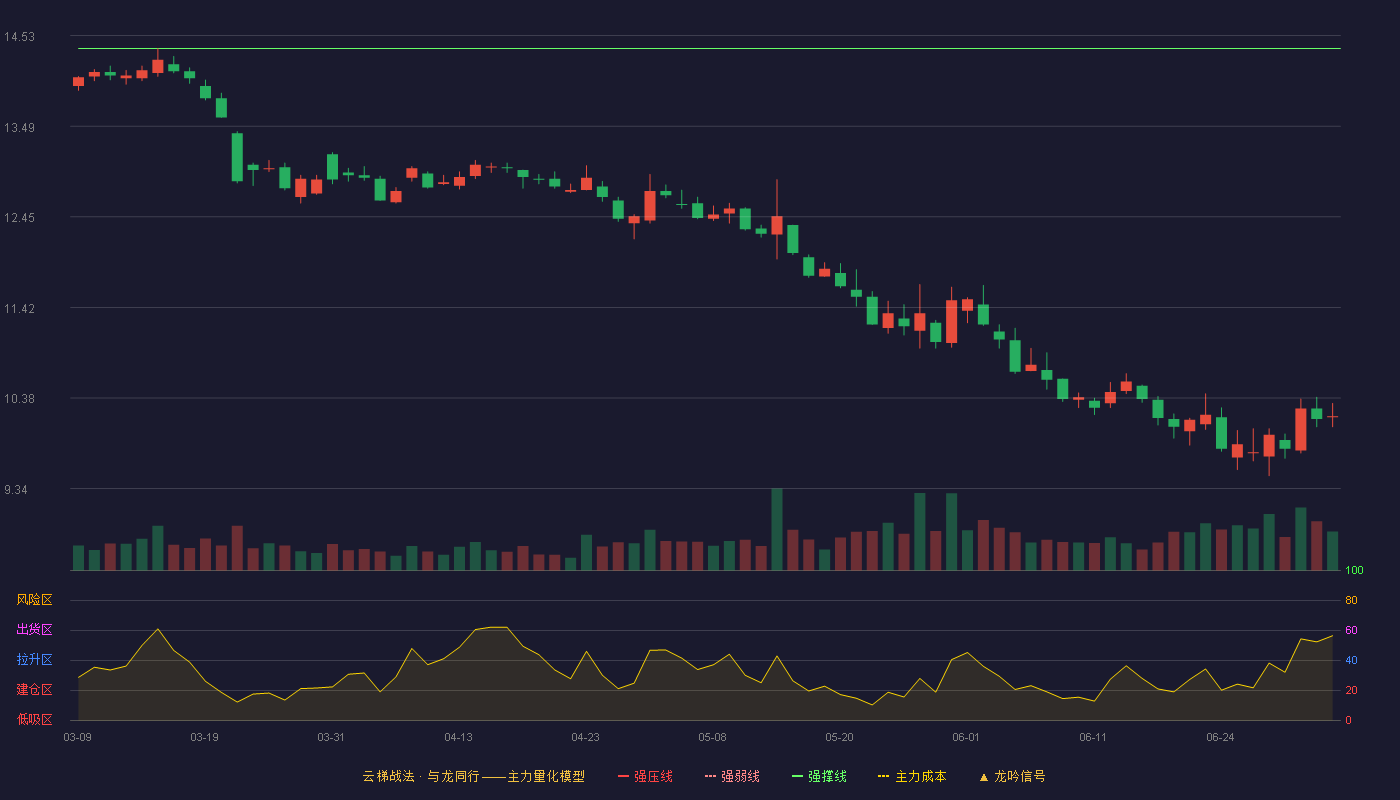Toggle the 龙吟信号 legend entry
The height and width of the screenshot is (800, 1400).
1012,776
